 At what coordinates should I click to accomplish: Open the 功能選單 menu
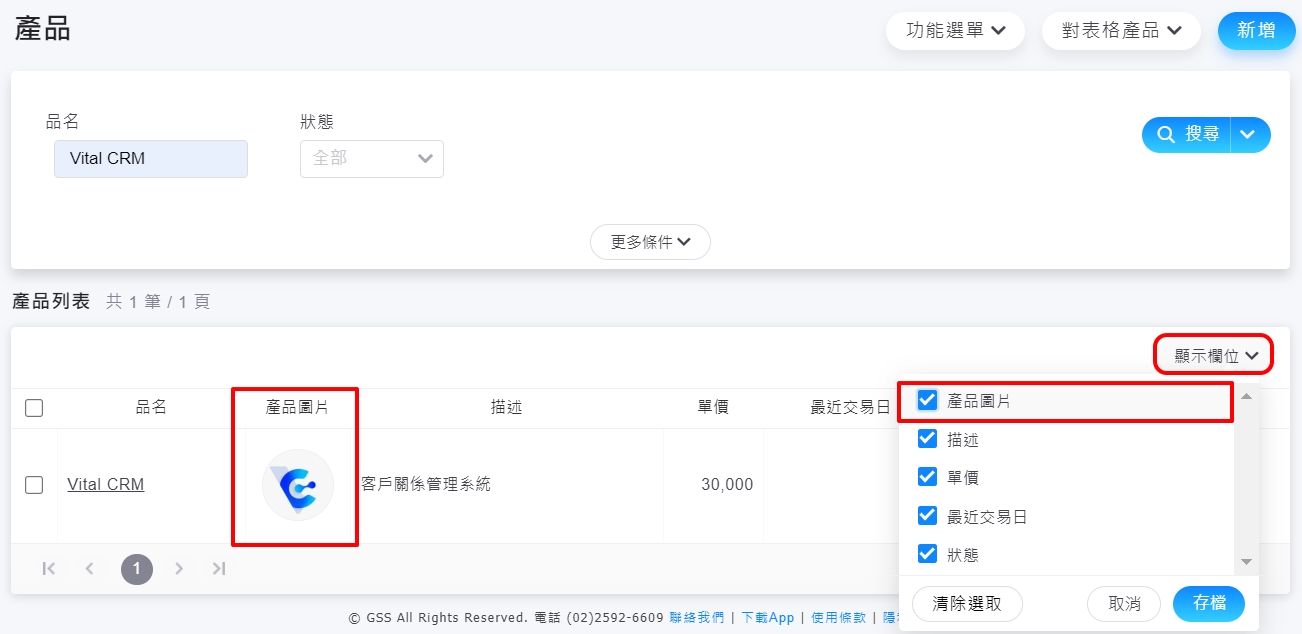pyautogui.click(x=955, y=31)
